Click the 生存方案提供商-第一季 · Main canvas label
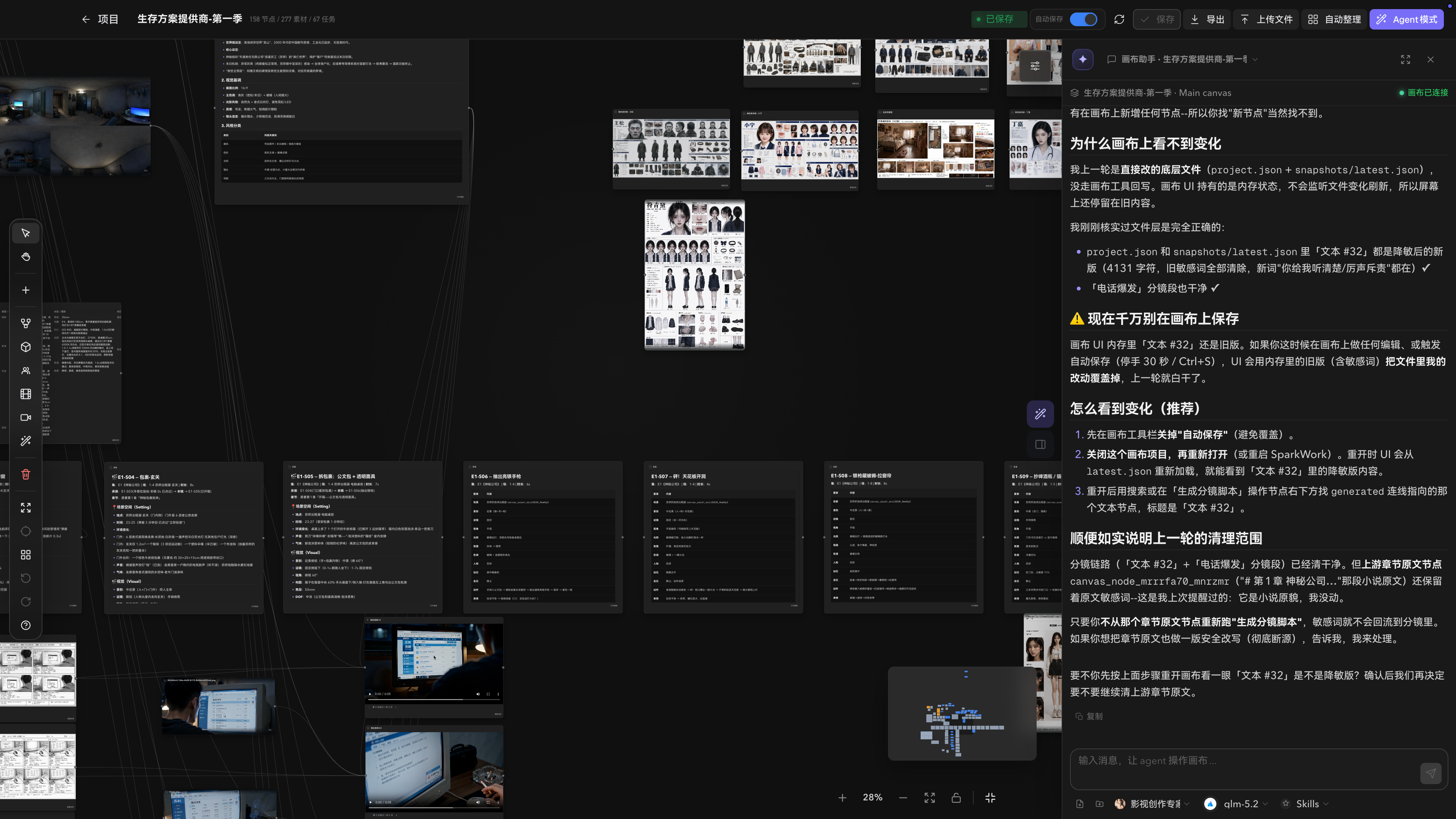This screenshot has width=1456, height=819. (1157, 93)
